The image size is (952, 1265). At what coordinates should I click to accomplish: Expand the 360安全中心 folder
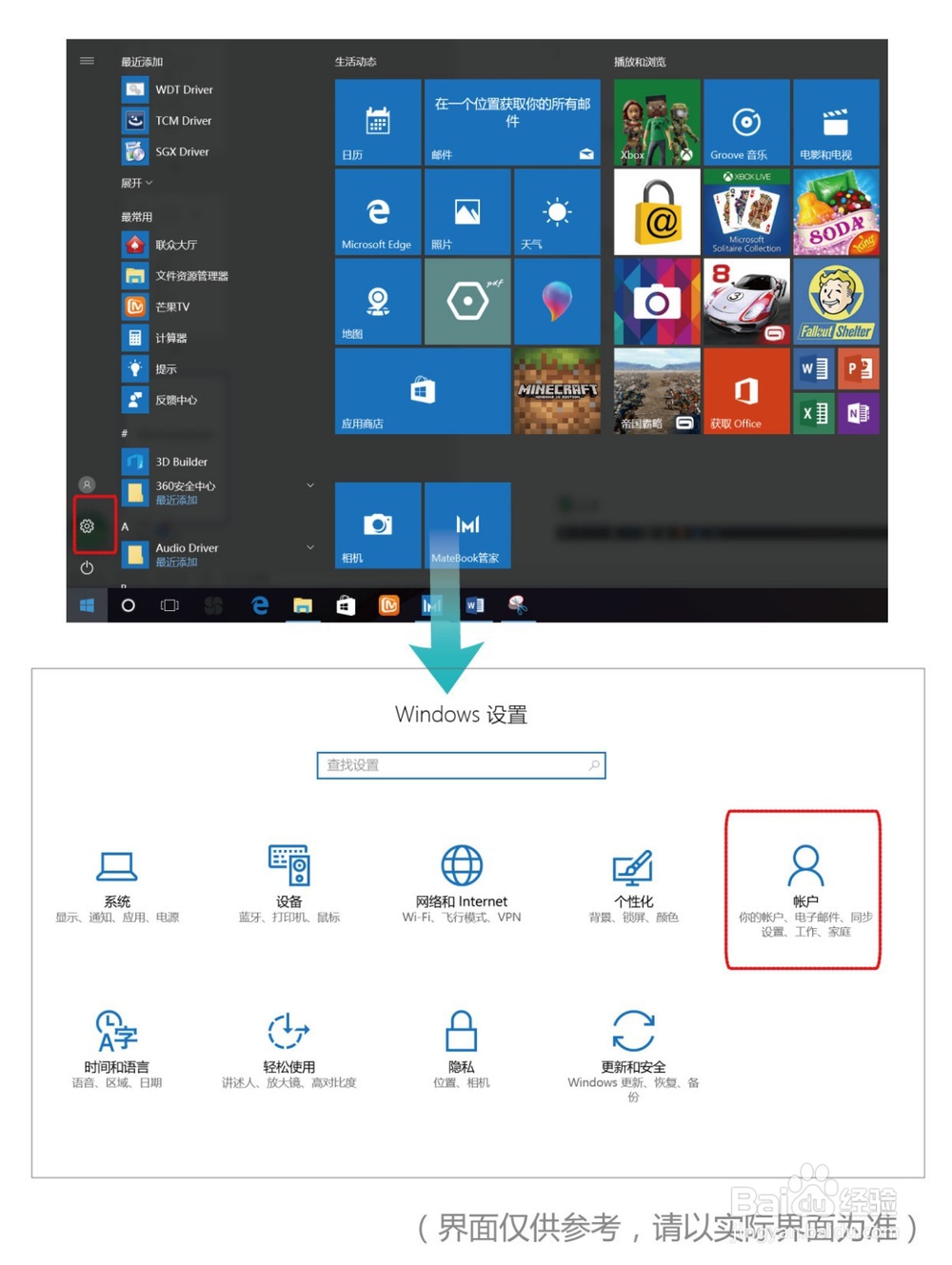click(x=219, y=492)
